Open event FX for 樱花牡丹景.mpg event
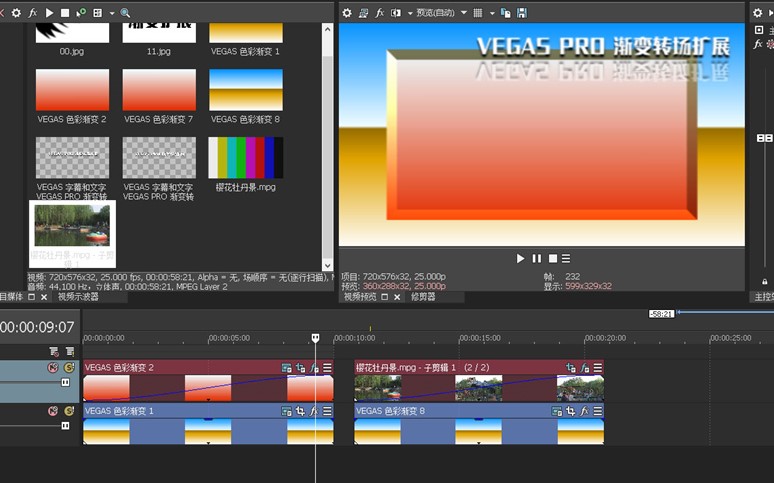This screenshot has width=774, height=483. pos(585,368)
